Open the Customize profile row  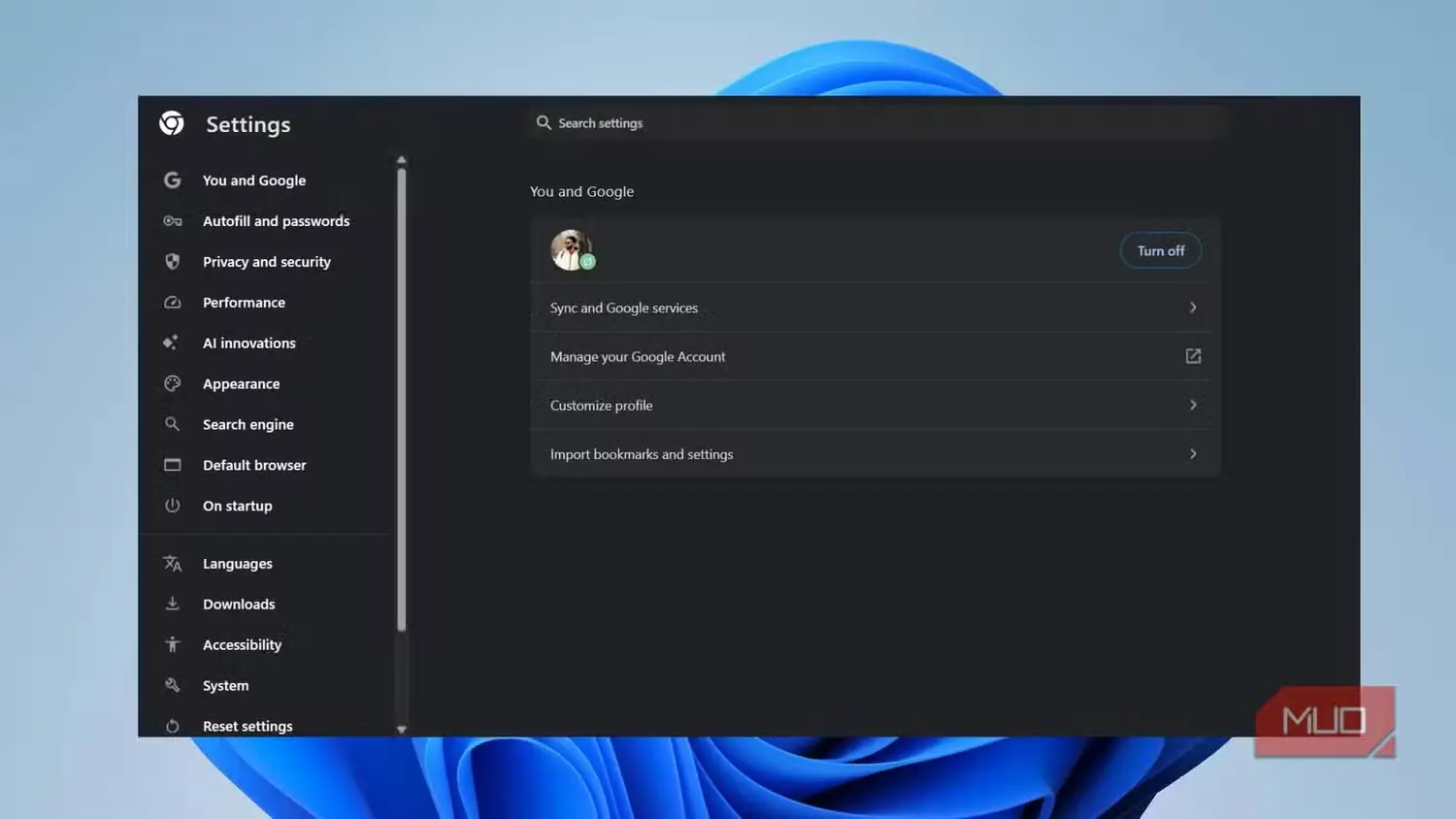(876, 405)
